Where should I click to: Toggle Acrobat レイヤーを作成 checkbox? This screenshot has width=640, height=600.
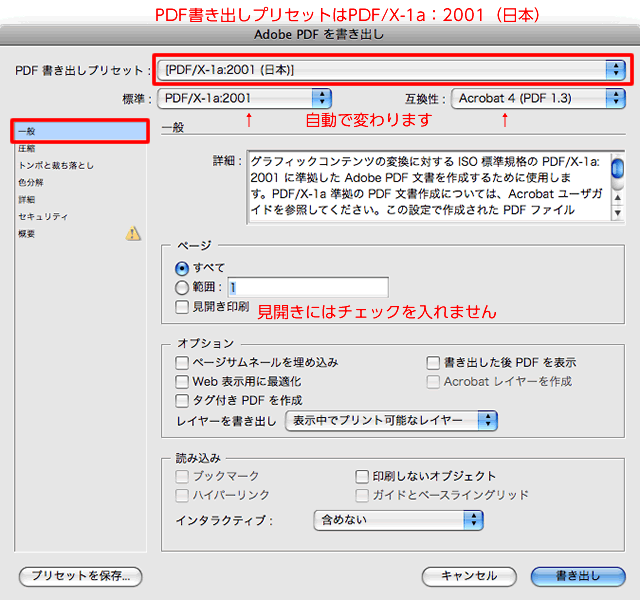[433, 382]
